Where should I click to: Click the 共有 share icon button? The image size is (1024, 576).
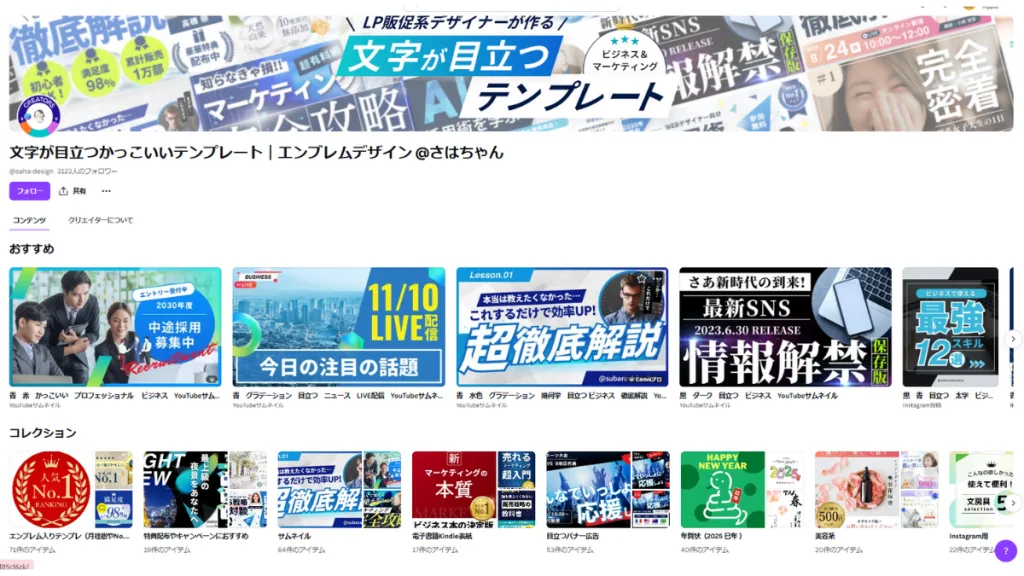pos(72,191)
